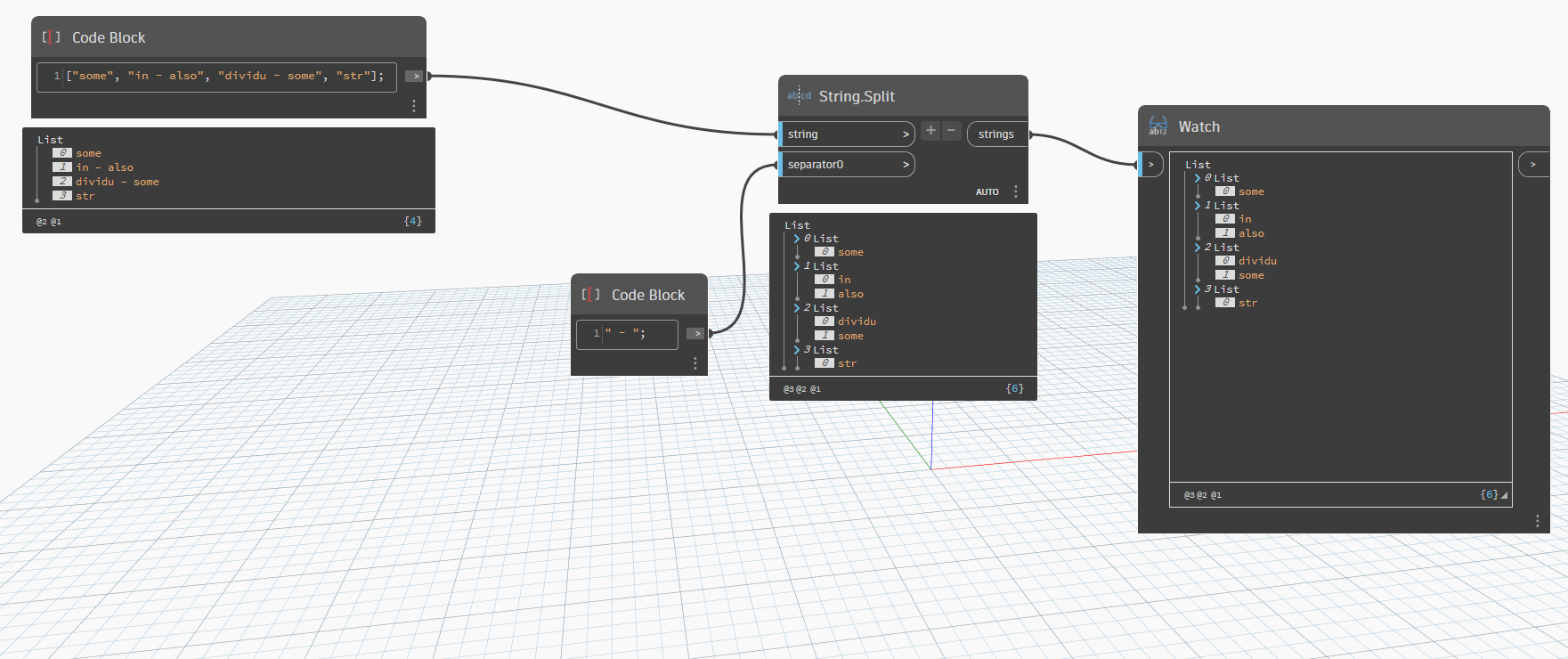Click the String.Split node icon

point(799,95)
